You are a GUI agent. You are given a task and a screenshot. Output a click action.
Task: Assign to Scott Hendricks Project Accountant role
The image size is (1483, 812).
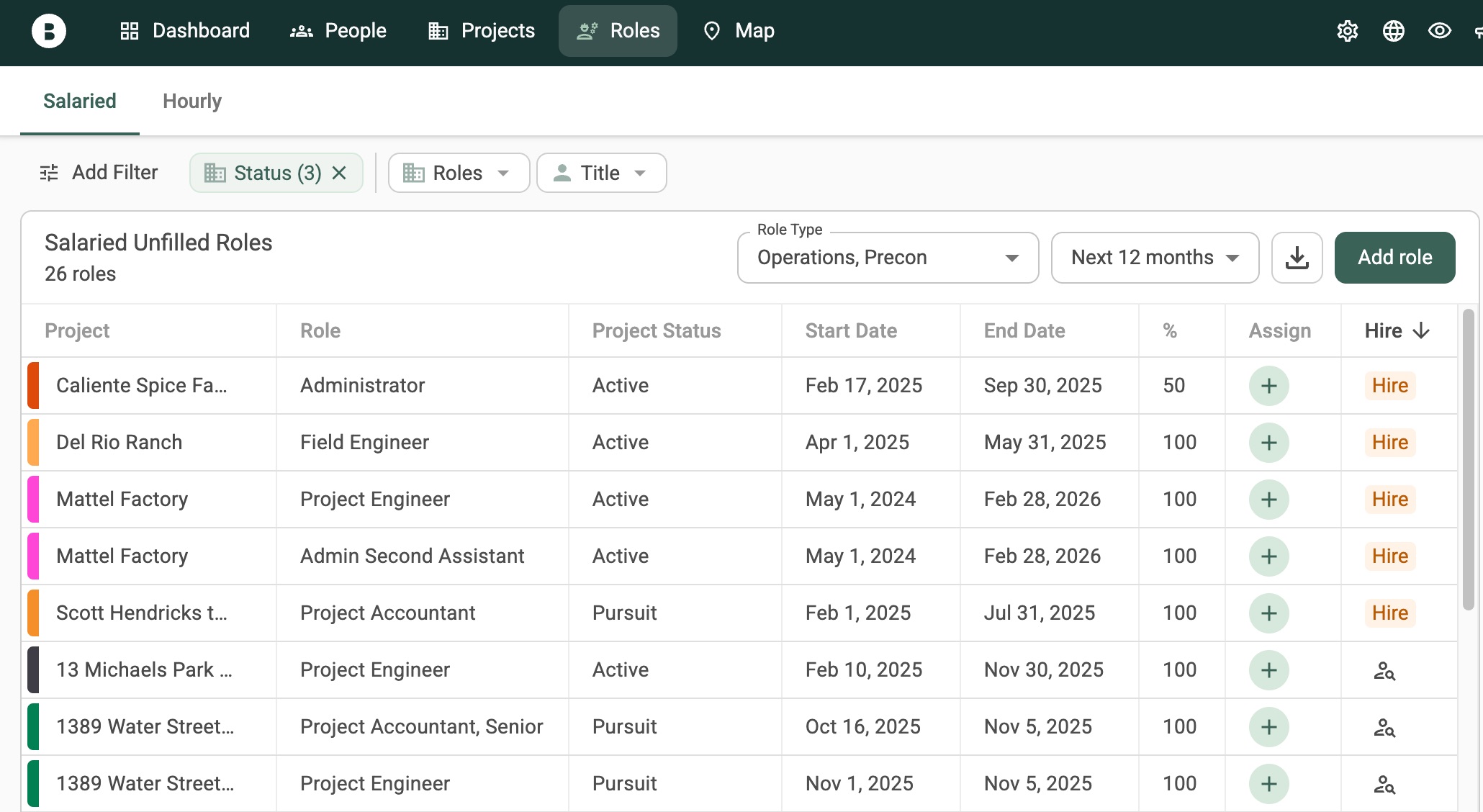pyautogui.click(x=1268, y=613)
